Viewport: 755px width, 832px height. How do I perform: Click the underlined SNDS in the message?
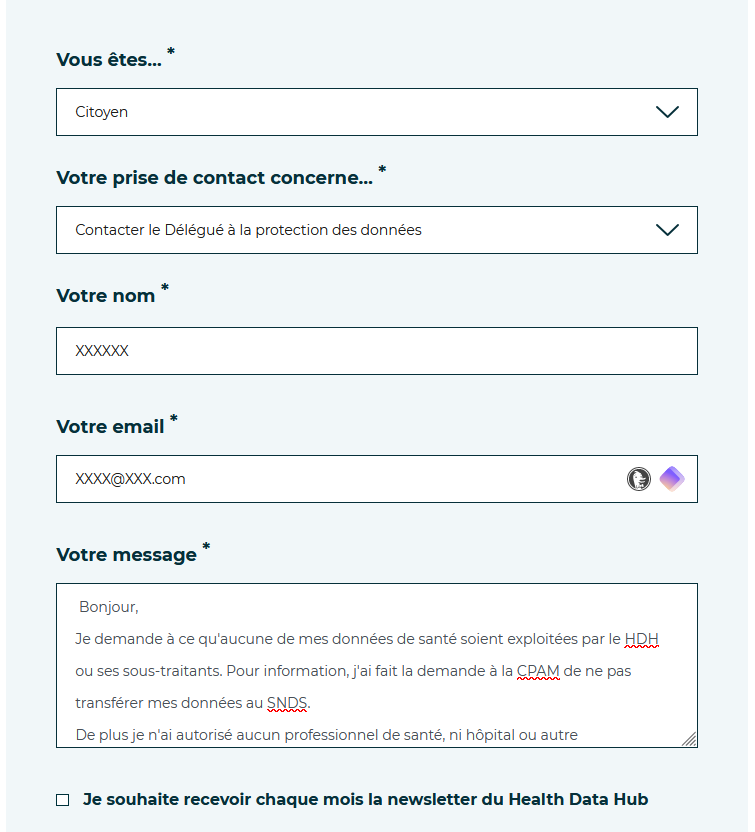tap(288, 703)
